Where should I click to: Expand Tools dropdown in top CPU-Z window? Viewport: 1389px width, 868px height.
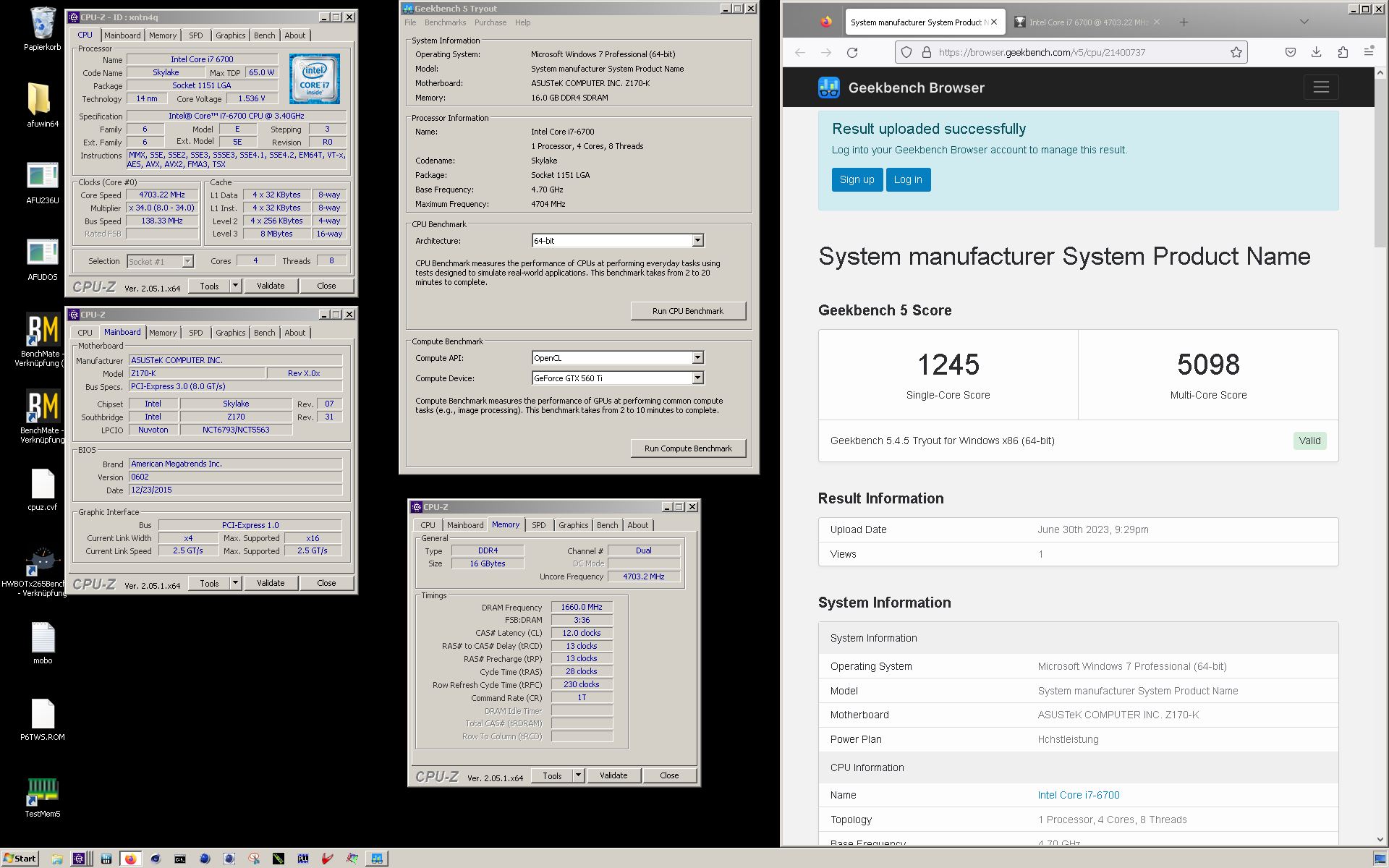235,286
